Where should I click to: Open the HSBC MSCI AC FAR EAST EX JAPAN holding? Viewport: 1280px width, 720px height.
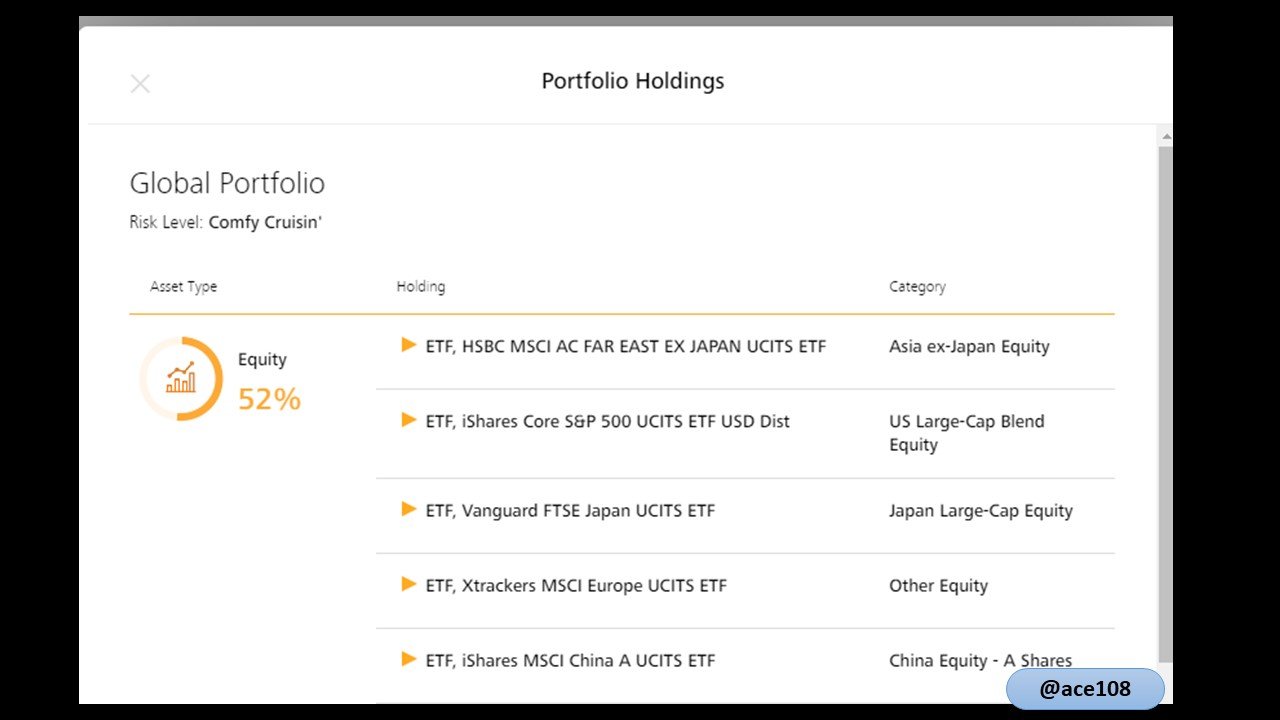[x=626, y=346]
